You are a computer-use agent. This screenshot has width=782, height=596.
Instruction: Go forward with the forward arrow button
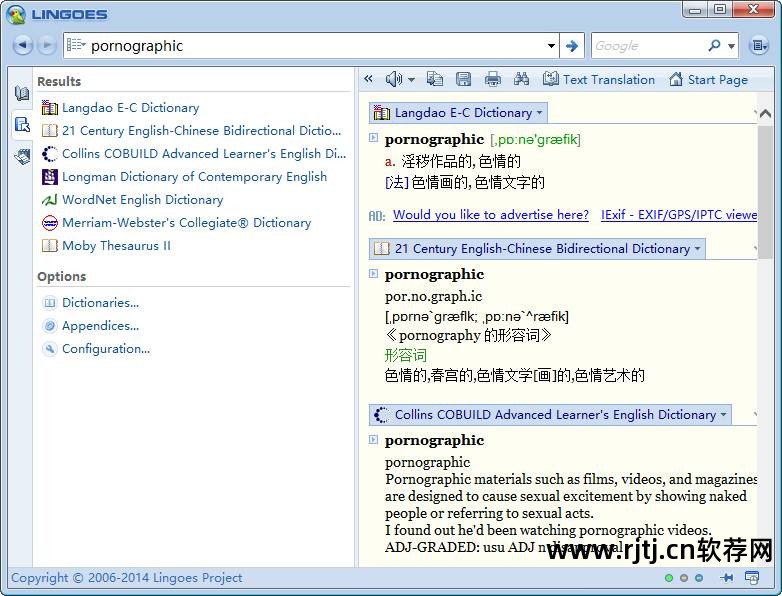(47, 45)
